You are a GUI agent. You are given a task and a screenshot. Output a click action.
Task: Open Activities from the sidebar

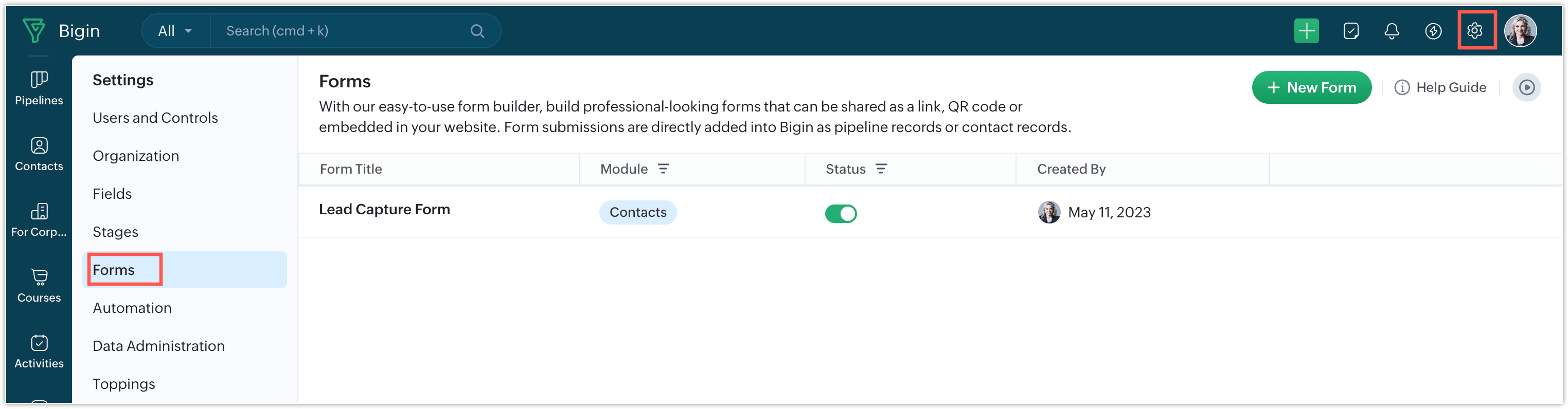click(39, 352)
